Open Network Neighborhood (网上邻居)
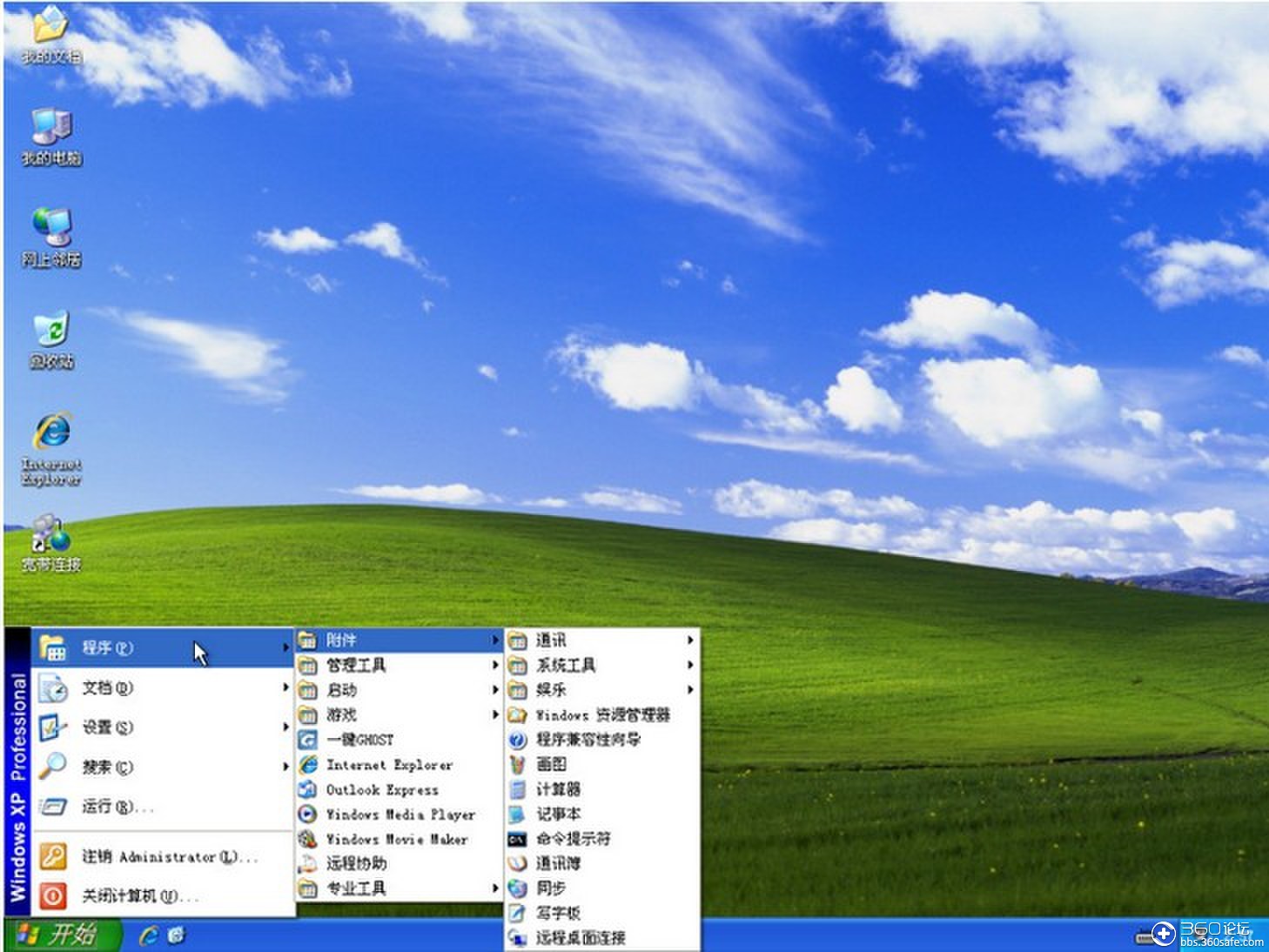The width and height of the screenshot is (1269, 952). point(50,231)
